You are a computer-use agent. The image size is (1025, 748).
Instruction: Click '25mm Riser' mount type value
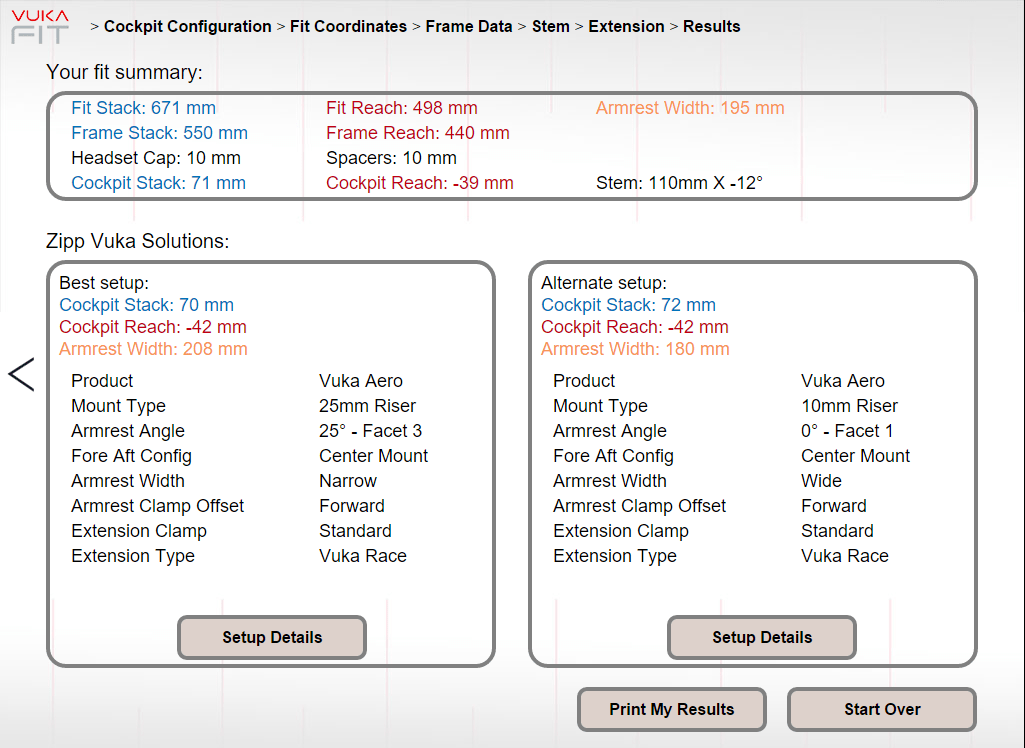pos(367,406)
